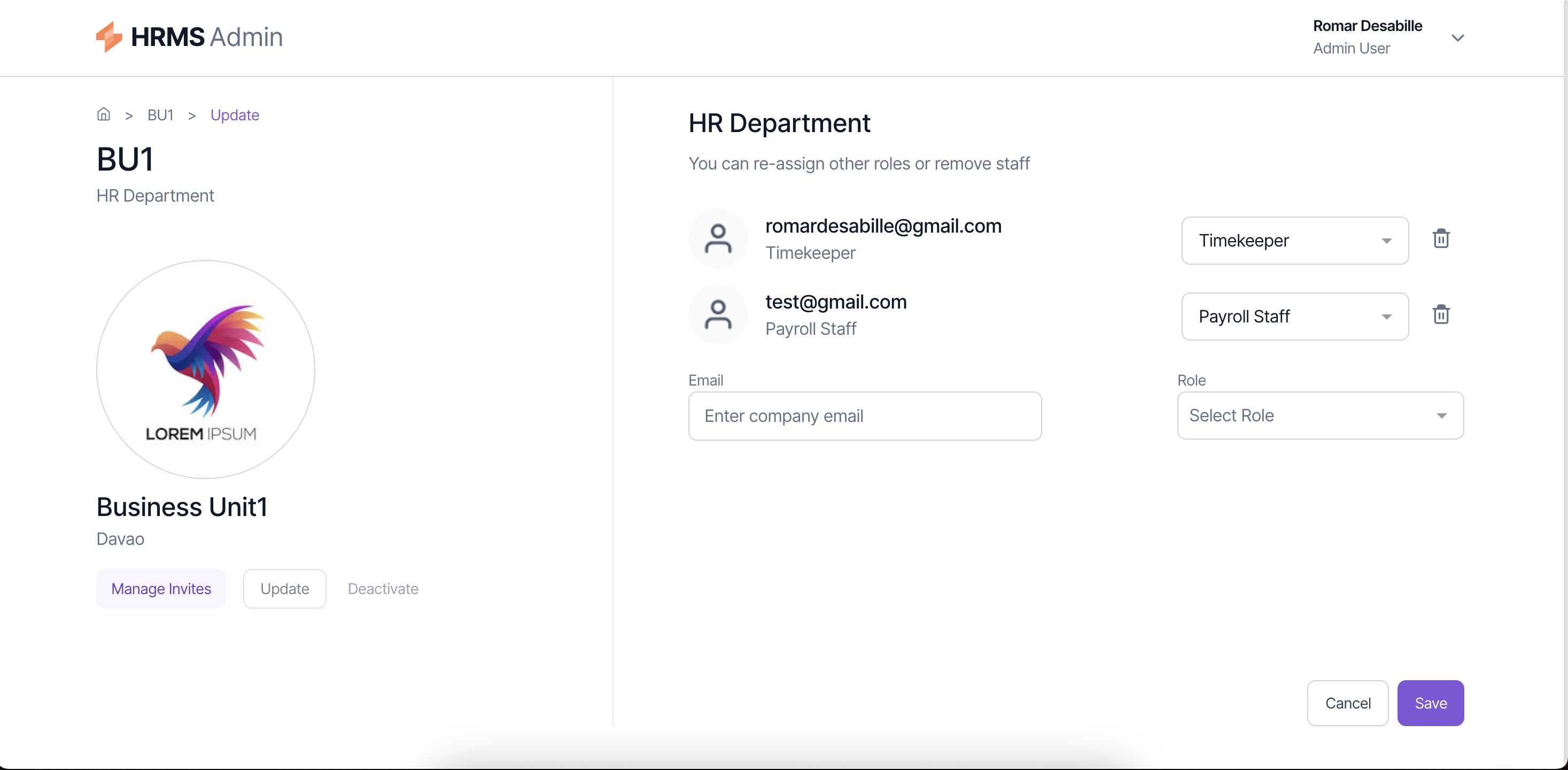
Task: Focus the Enter company email field
Action: (864, 416)
